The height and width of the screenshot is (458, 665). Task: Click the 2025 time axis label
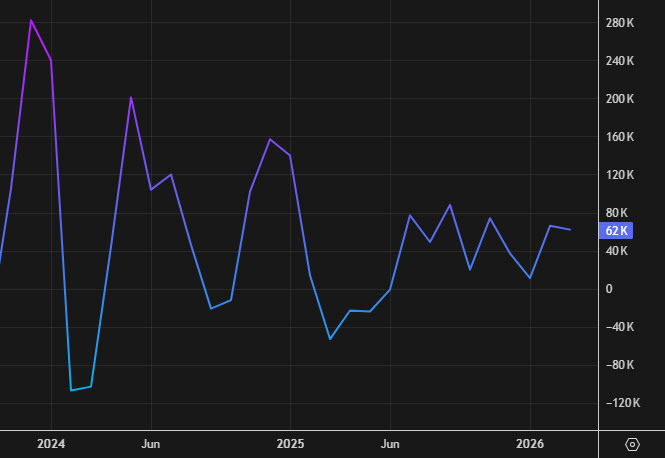290,444
